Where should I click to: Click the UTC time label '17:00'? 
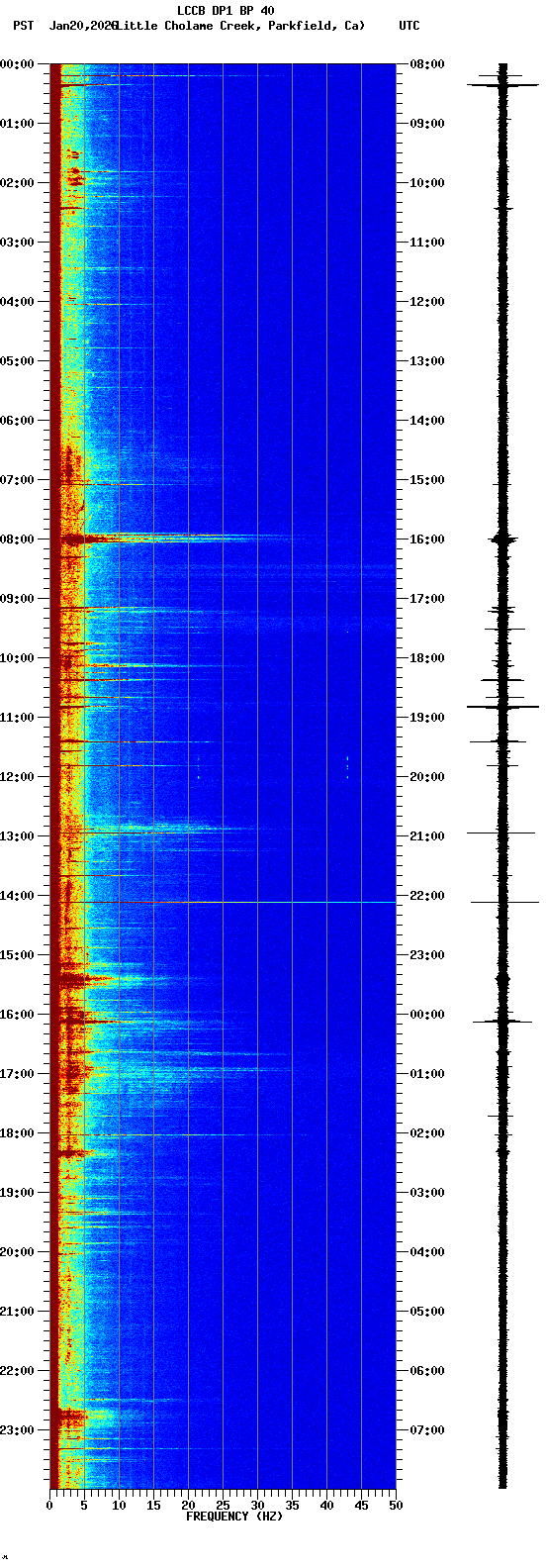click(x=427, y=599)
